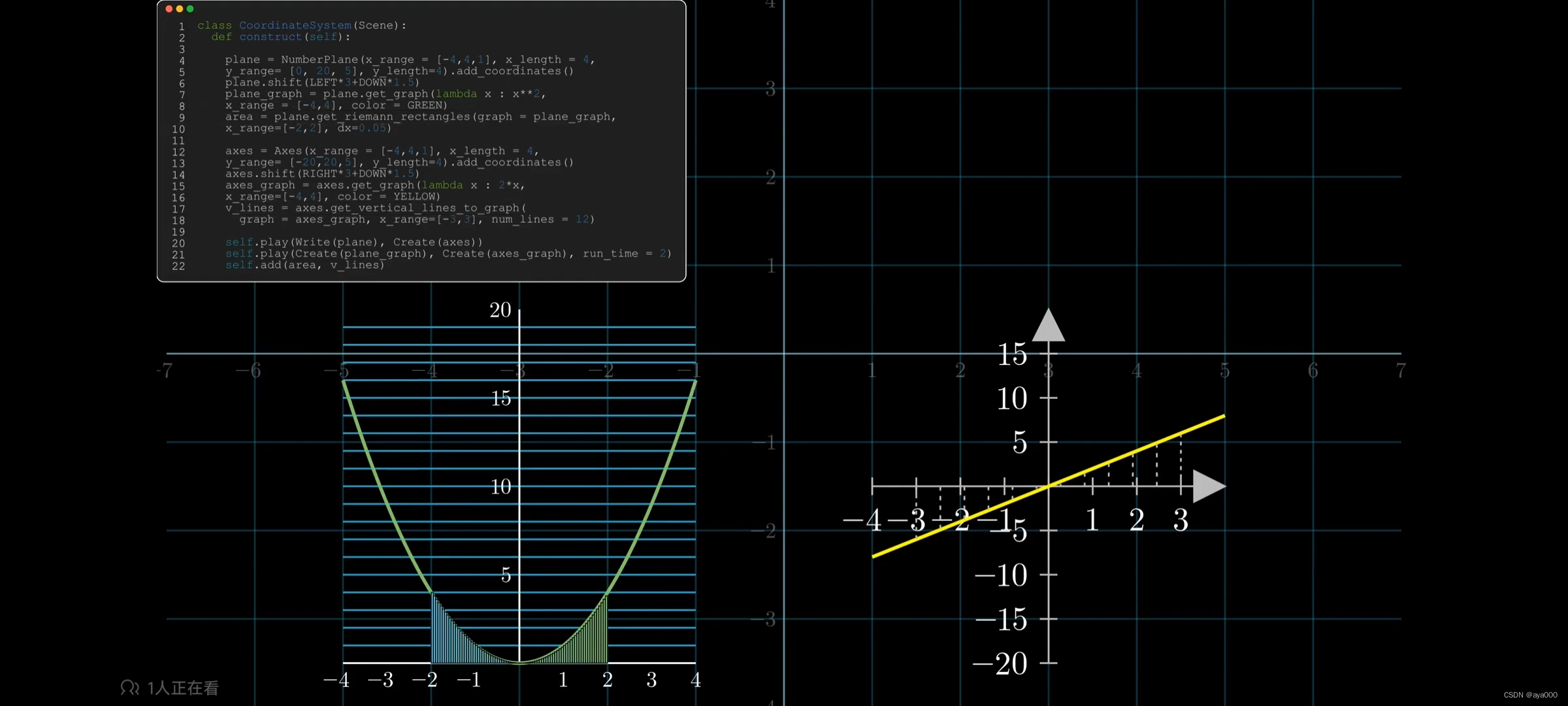
Task: Click the self.add(area, v_lines) code line
Action: tap(304, 265)
